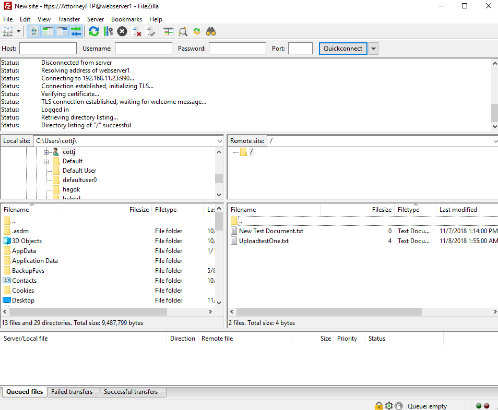The width and height of the screenshot is (498, 410).
Task: Open the Site Manager dropdown arrow
Action: pos(19,32)
